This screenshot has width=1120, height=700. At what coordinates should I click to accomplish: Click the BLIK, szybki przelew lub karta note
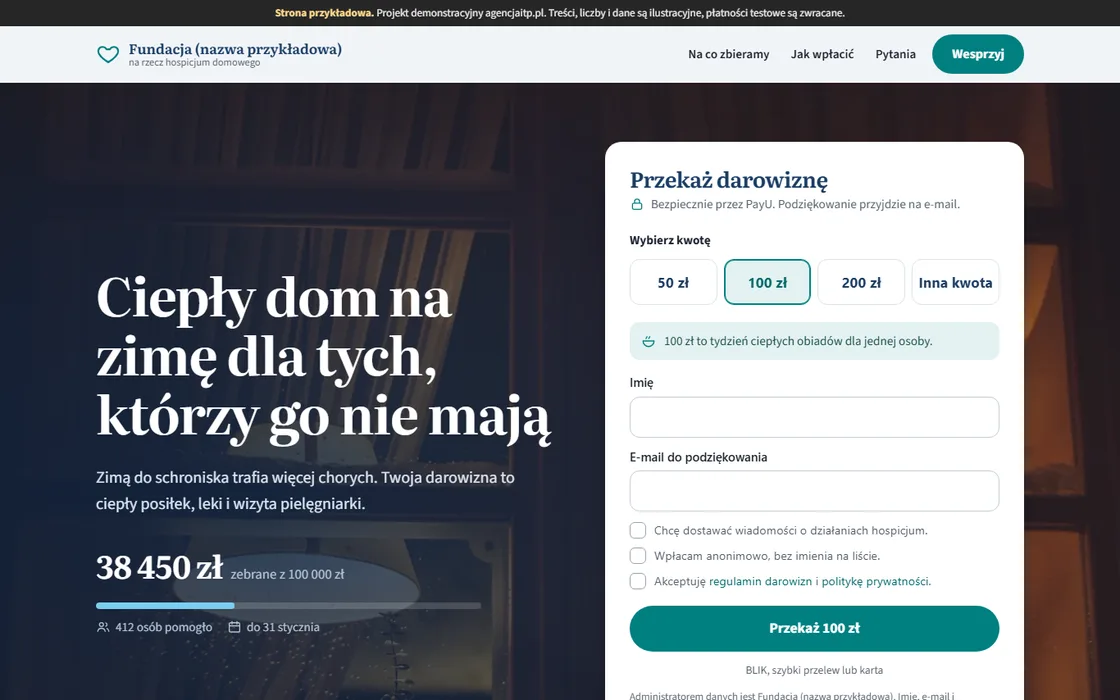pos(814,670)
